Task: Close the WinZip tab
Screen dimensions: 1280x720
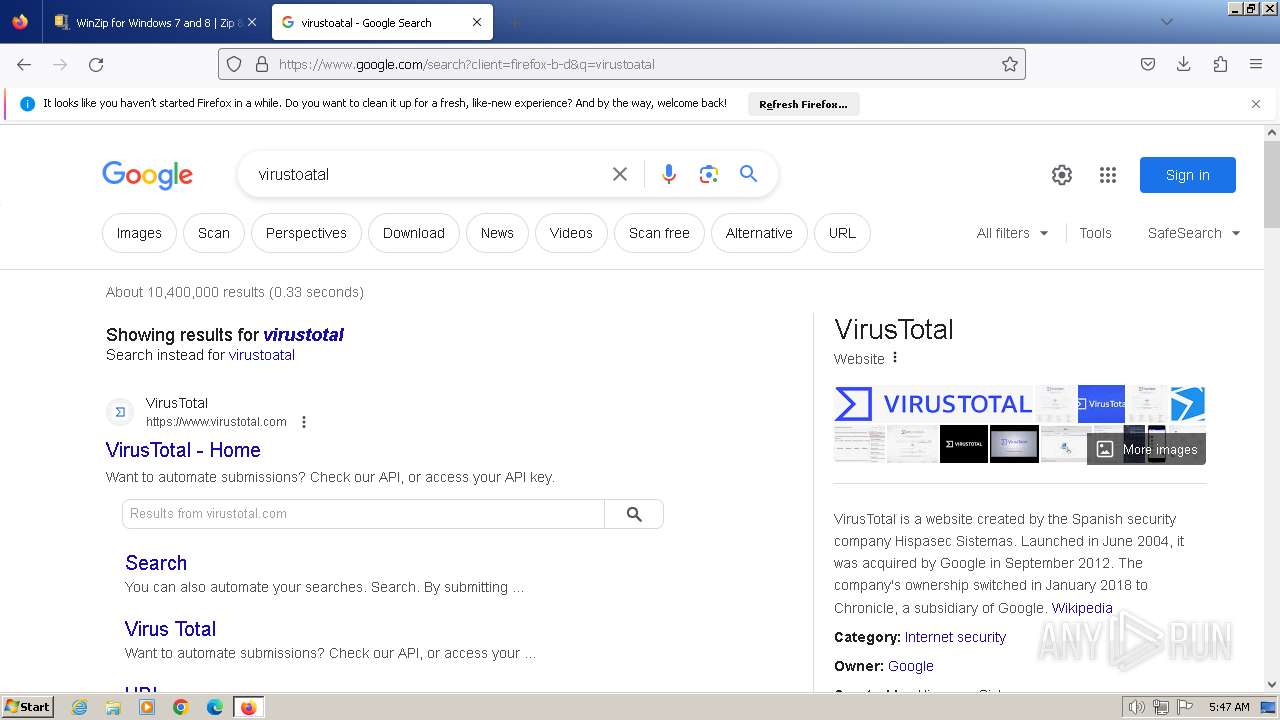Action: (x=251, y=22)
